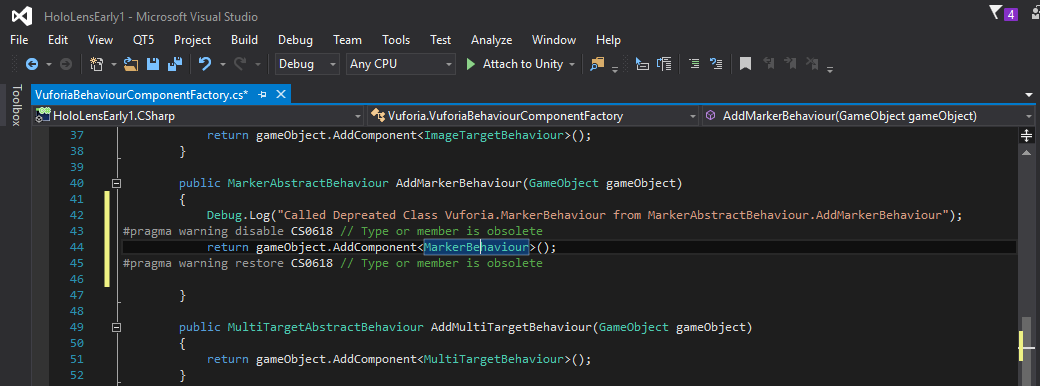Collapse the AddMultiTargetBehaviour method outline

117,327
